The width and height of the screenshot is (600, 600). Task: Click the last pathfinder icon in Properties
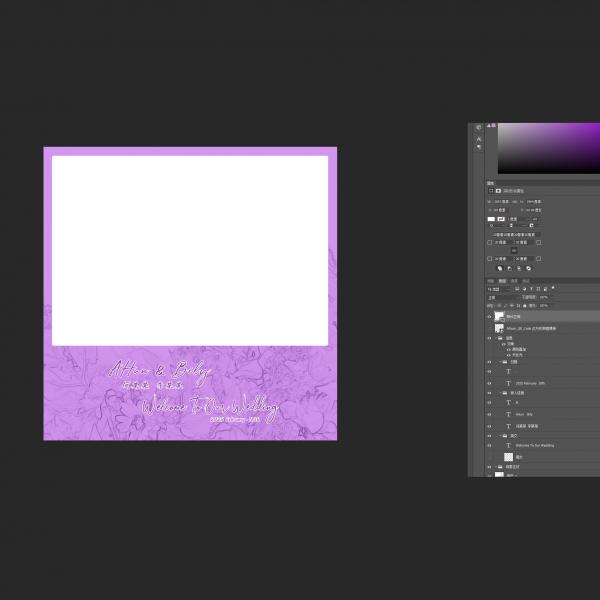528,268
